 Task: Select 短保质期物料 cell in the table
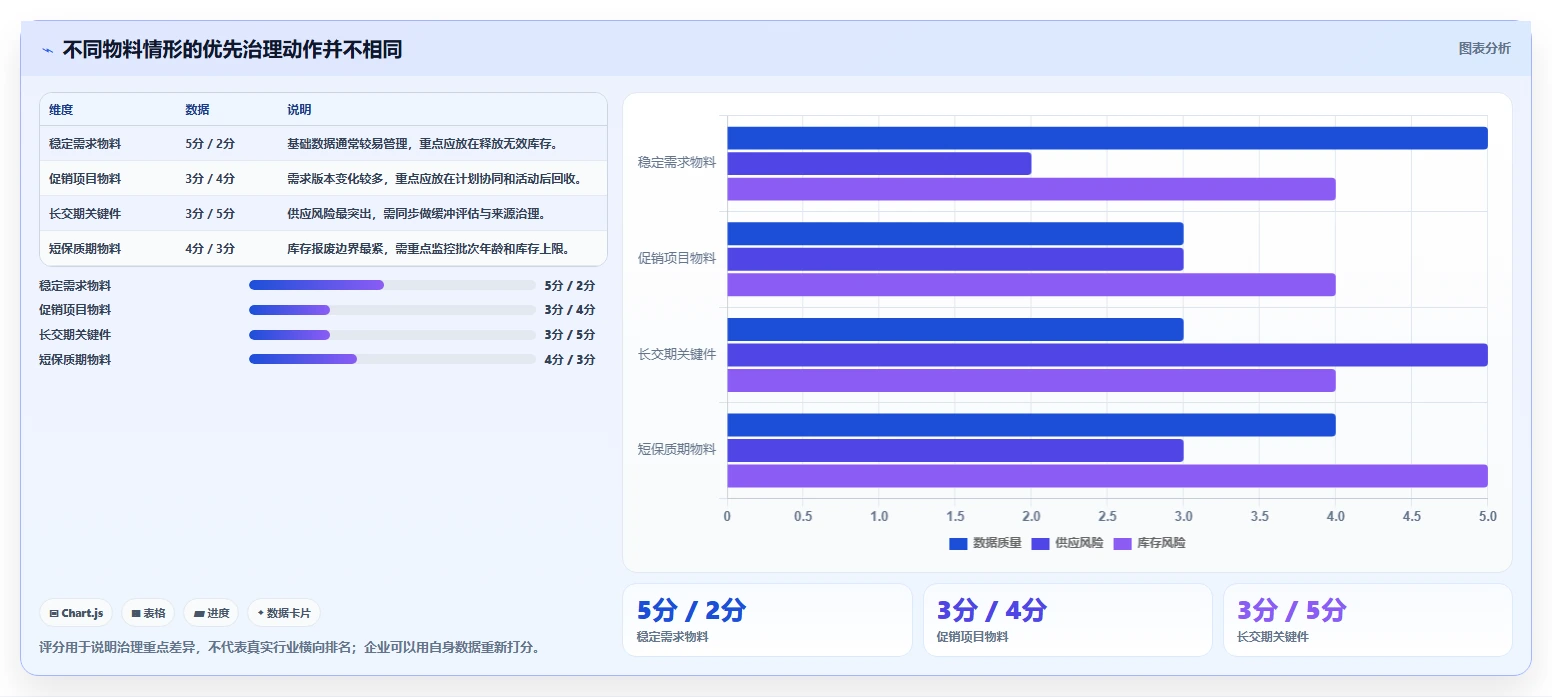point(85,249)
